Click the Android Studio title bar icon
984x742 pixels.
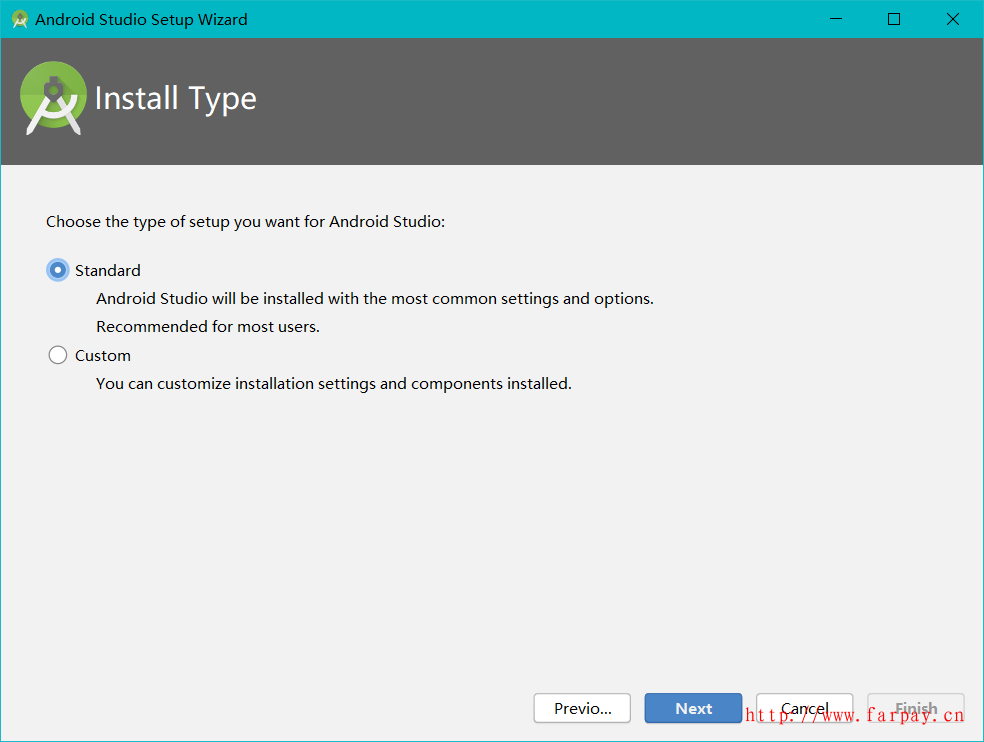pyautogui.click(x=20, y=19)
